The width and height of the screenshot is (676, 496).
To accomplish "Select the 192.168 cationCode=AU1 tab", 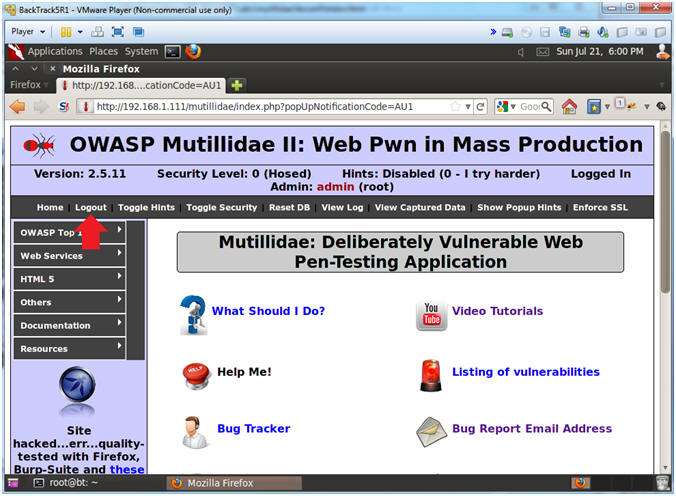I will 141,85.
